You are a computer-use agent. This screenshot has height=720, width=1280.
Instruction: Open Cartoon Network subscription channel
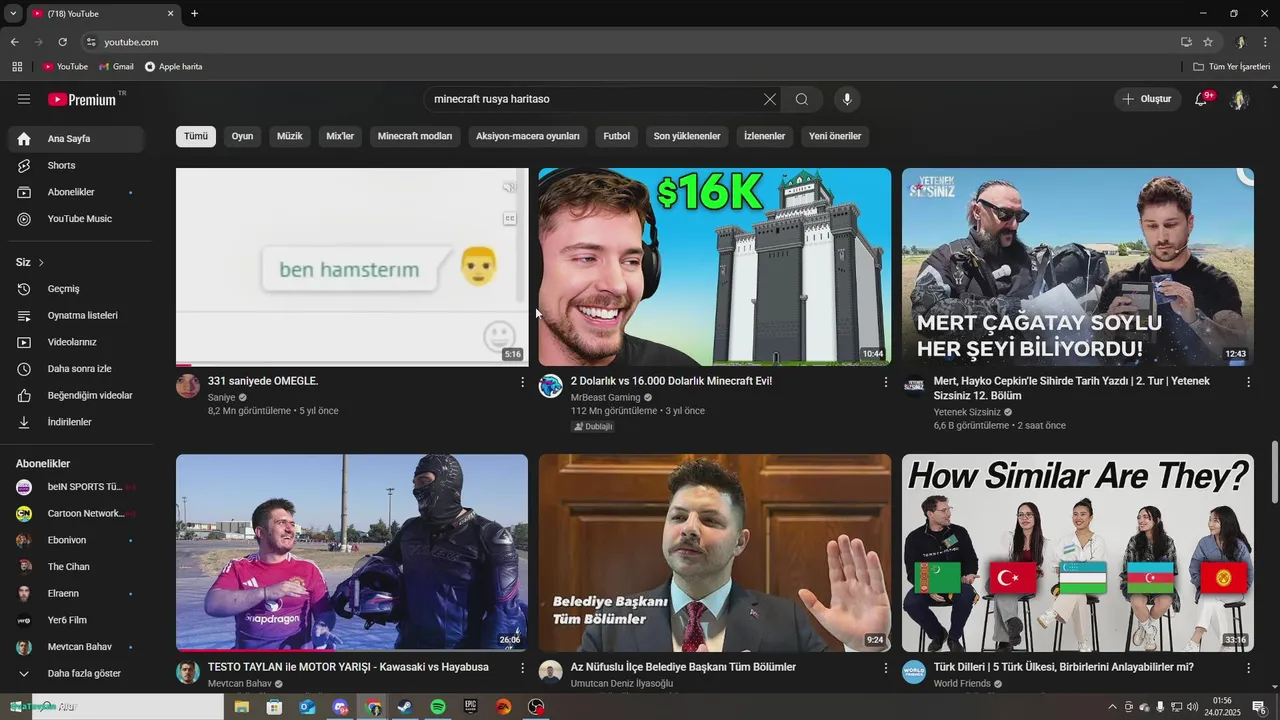[77, 513]
